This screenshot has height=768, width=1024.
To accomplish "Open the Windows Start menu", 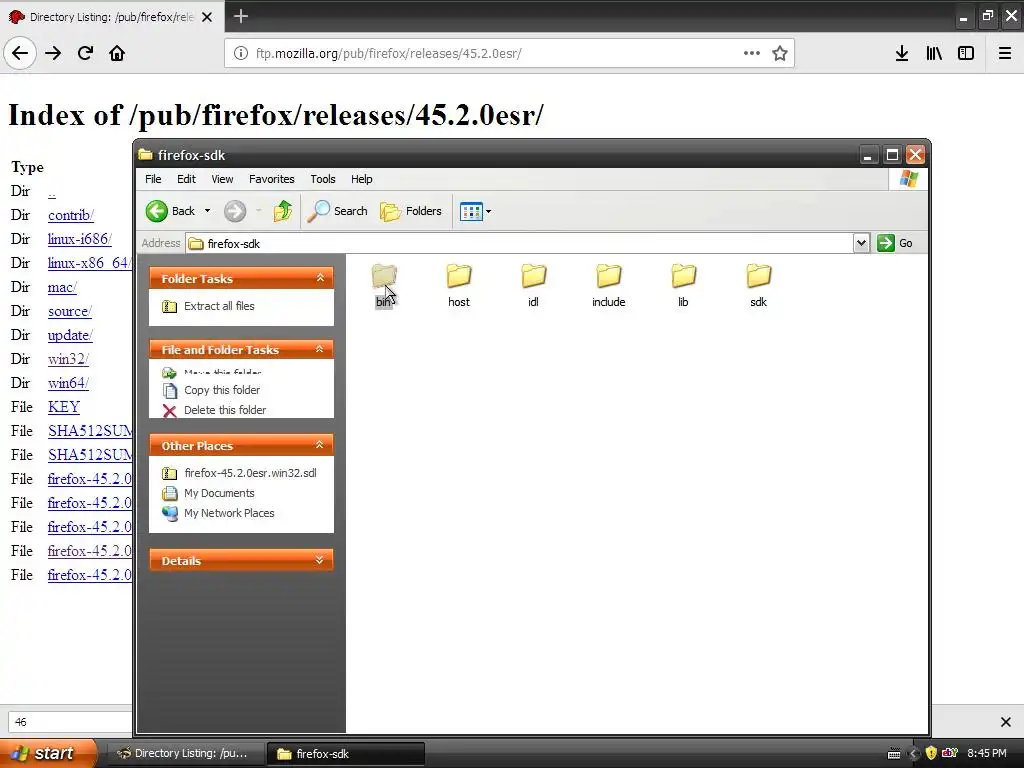I will tap(47, 753).
